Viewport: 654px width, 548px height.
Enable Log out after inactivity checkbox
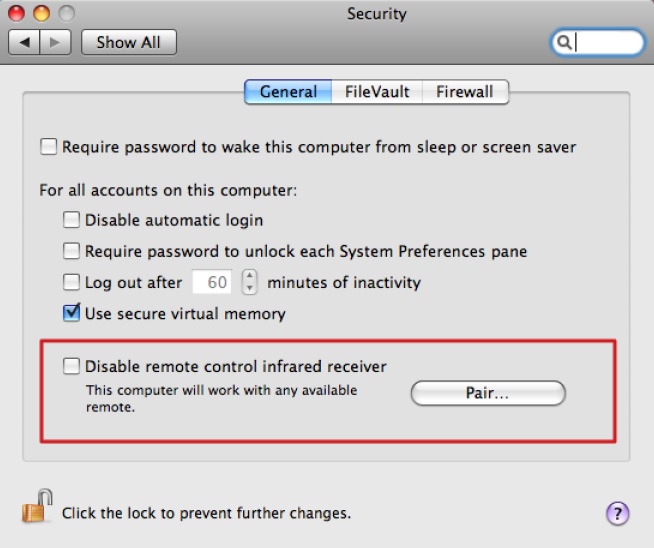(72, 282)
